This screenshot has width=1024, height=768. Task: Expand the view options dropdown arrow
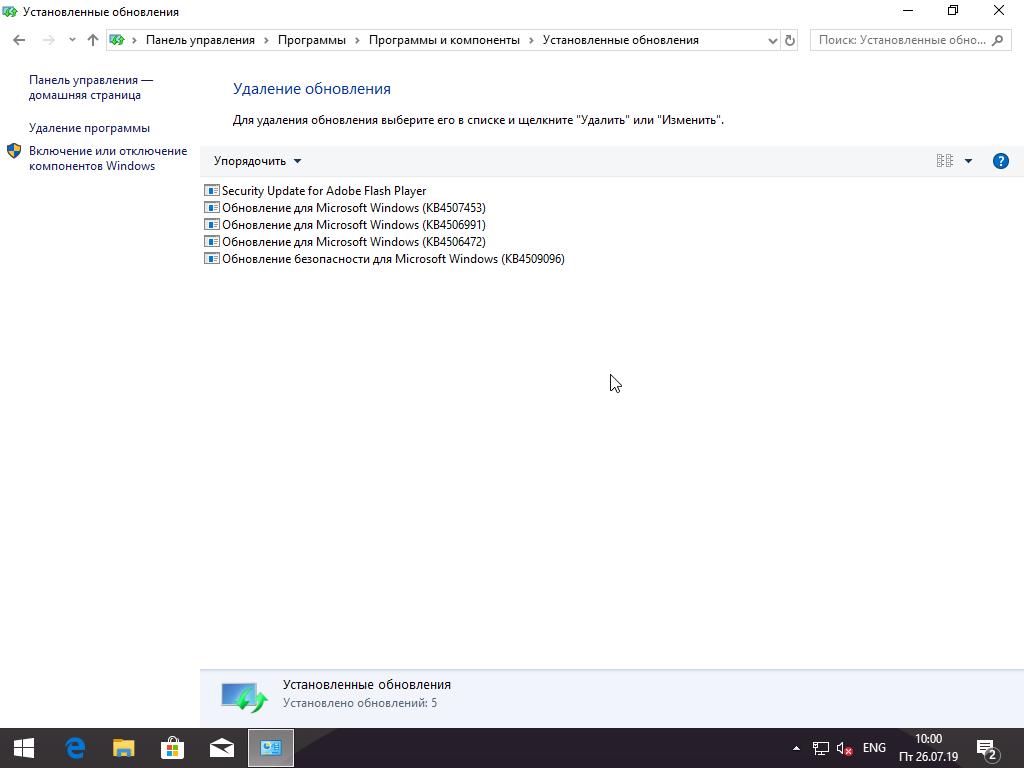(x=968, y=161)
